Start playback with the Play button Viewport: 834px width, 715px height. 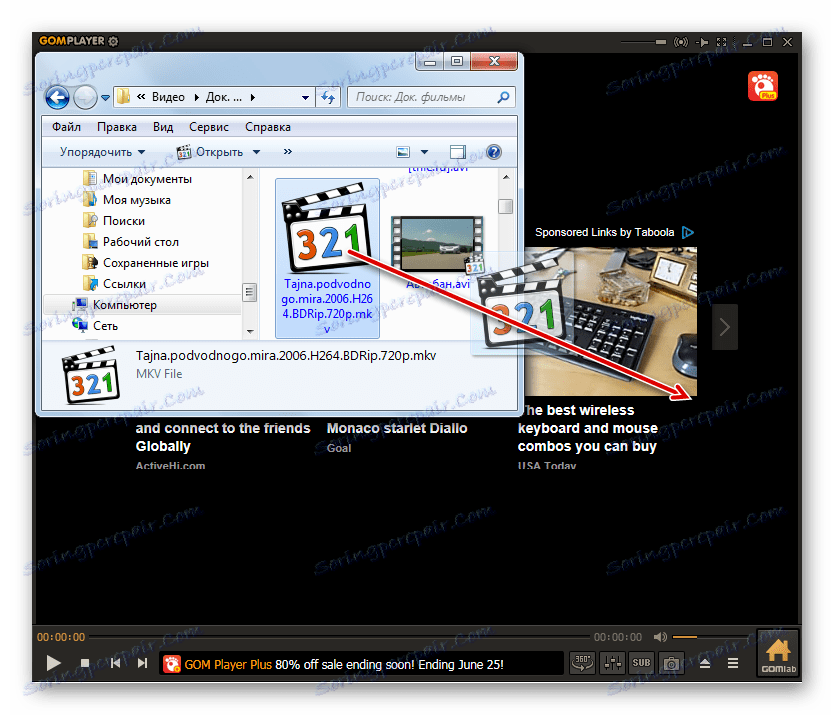(53, 663)
